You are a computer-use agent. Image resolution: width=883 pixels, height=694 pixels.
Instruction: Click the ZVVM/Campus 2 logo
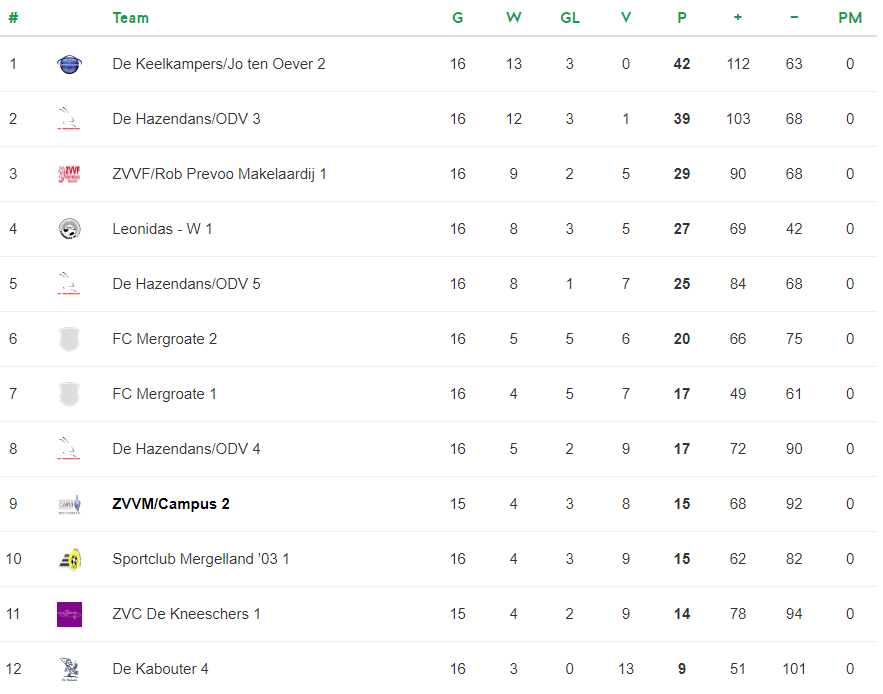(x=69, y=504)
